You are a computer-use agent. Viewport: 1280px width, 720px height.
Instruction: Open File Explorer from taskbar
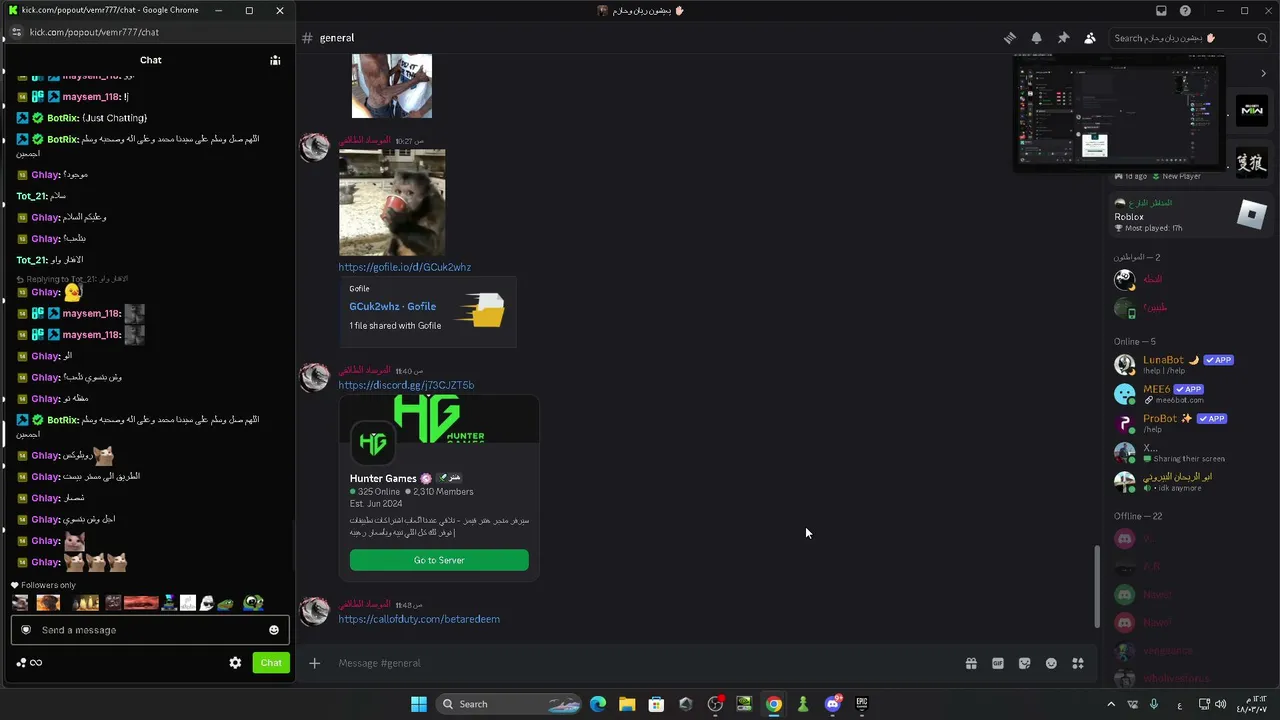[627, 704]
